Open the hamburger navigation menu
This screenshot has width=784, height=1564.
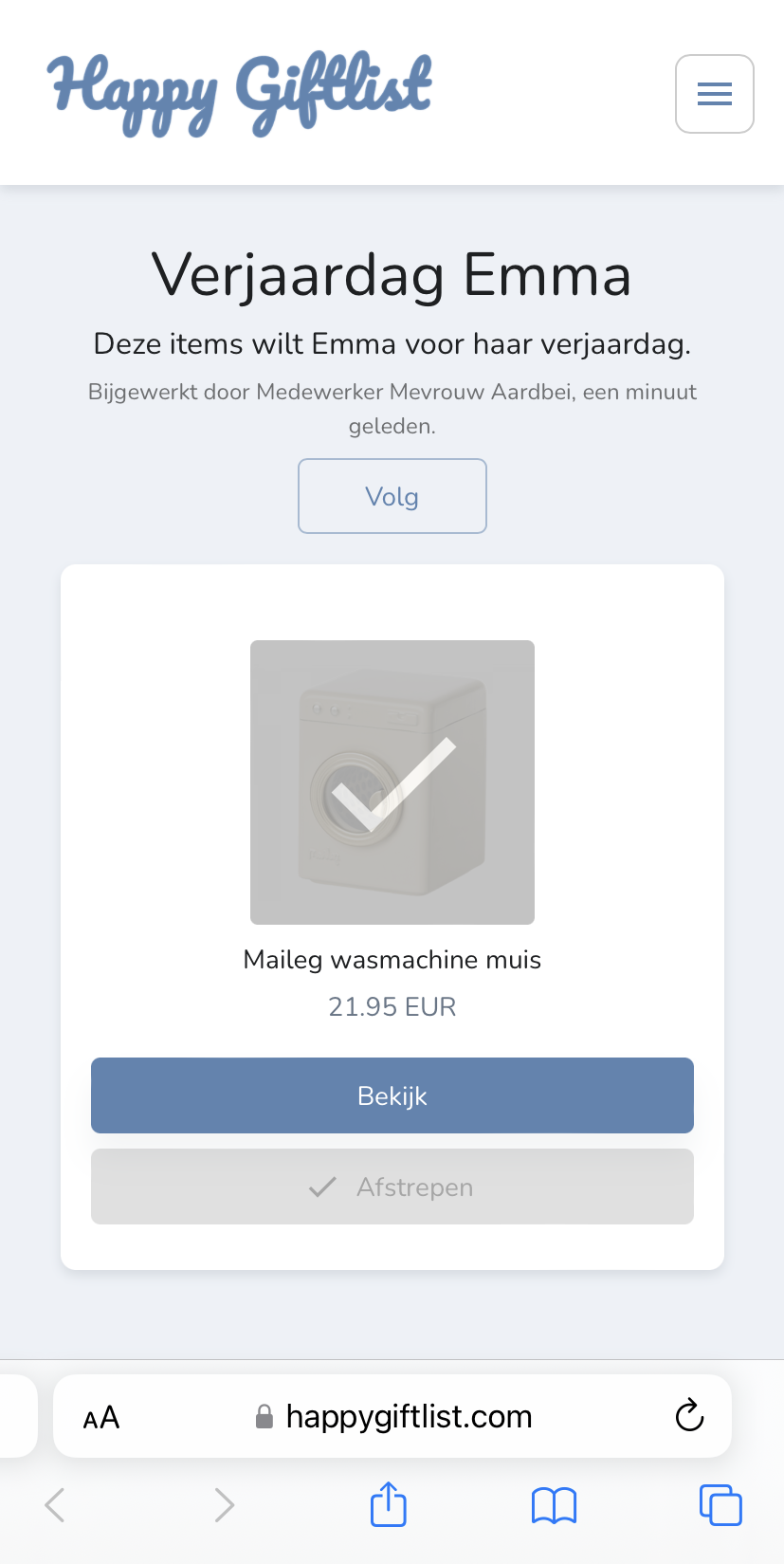(714, 94)
